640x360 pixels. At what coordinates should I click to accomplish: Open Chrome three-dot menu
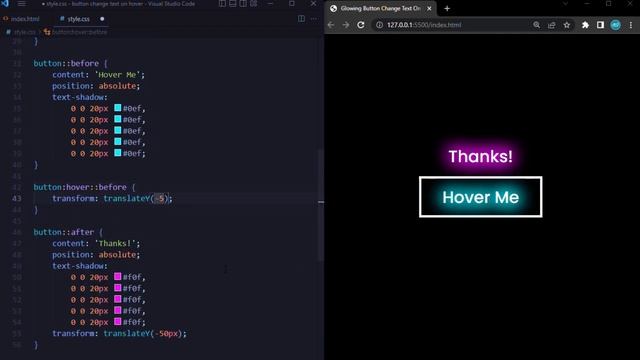[x=631, y=25]
